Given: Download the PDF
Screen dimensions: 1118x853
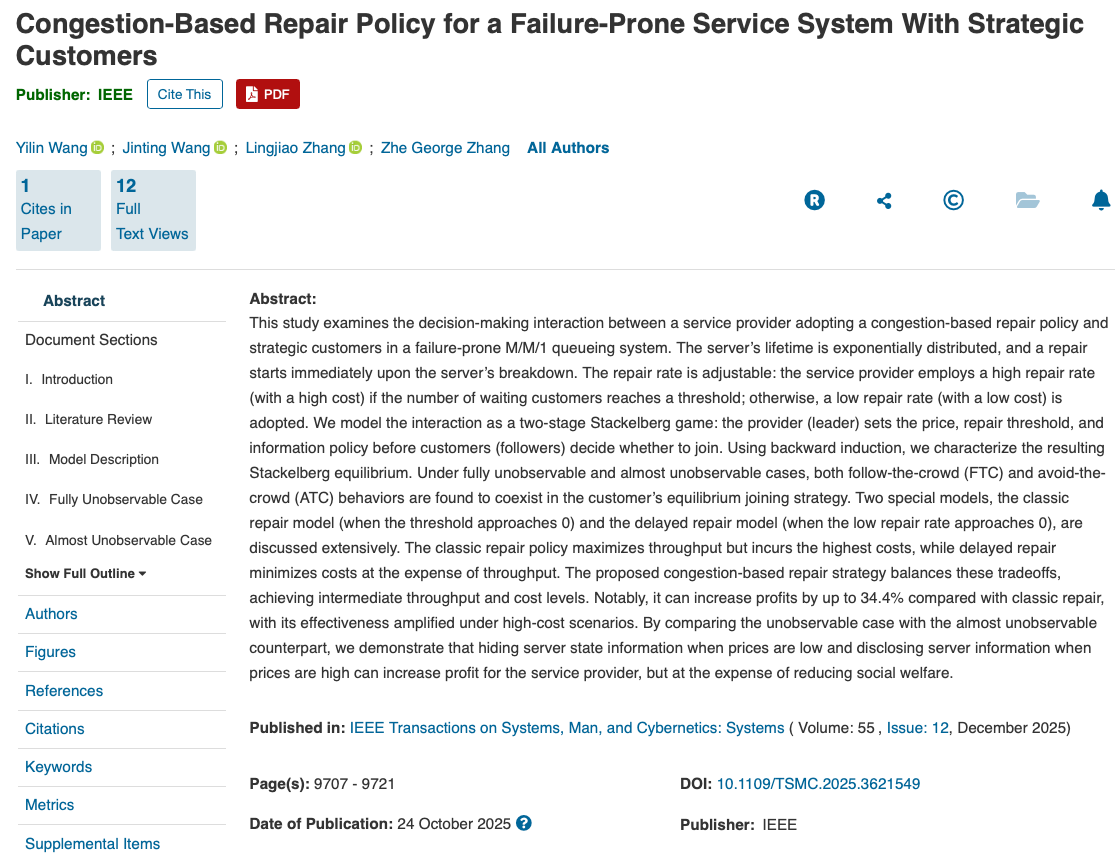Looking at the screenshot, I should 268,94.
